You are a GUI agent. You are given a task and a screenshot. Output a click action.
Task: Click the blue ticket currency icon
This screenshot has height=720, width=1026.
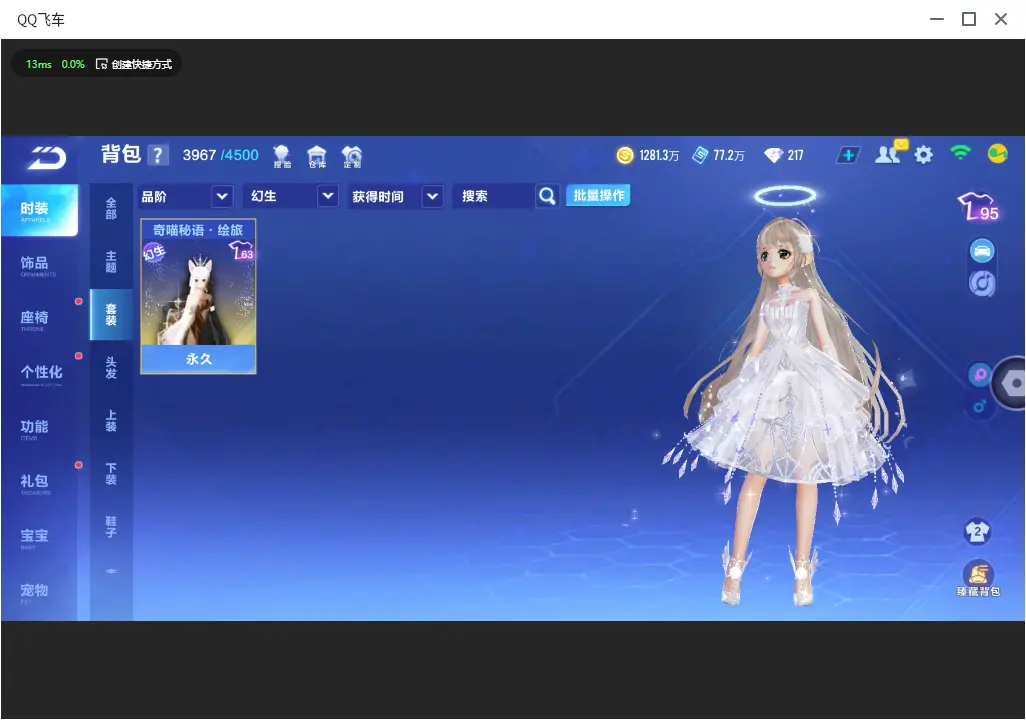coord(700,155)
